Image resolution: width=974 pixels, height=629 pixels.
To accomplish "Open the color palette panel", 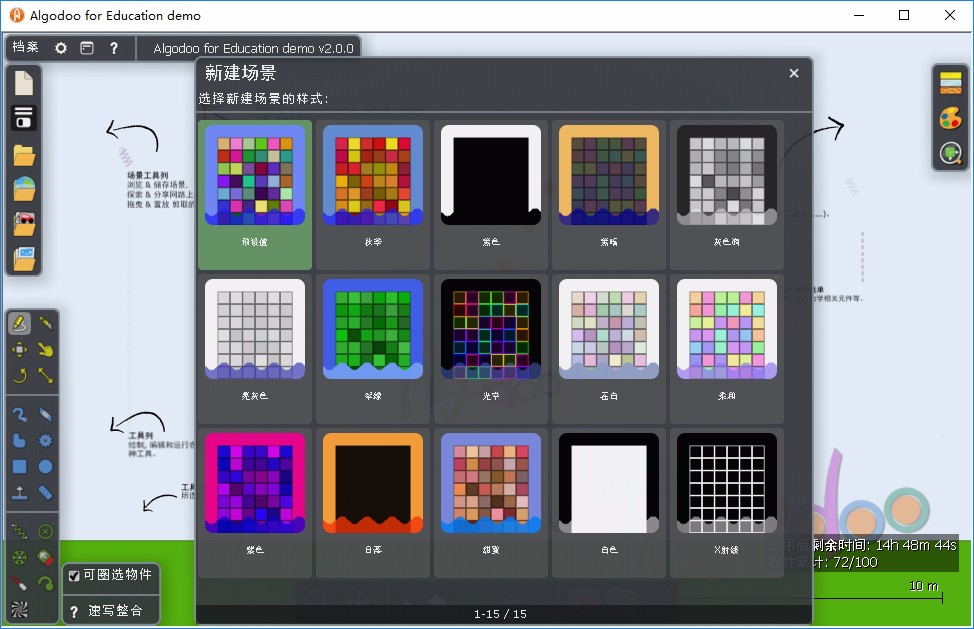I will 950,117.
